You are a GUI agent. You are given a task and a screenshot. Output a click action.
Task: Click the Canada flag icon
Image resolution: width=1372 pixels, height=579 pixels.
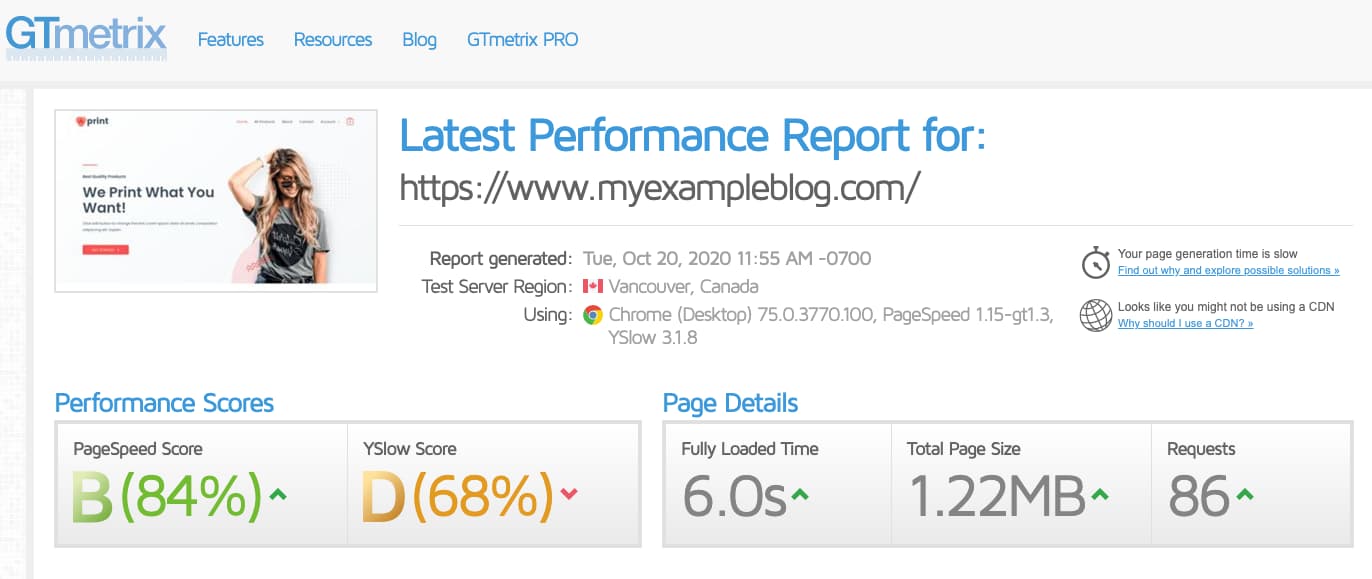[x=593, y=286]
